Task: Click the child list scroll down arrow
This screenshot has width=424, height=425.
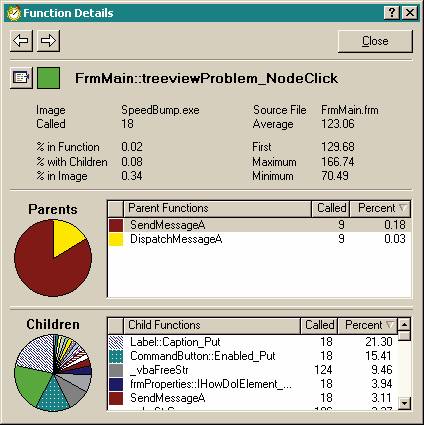Action: (404, 404)
